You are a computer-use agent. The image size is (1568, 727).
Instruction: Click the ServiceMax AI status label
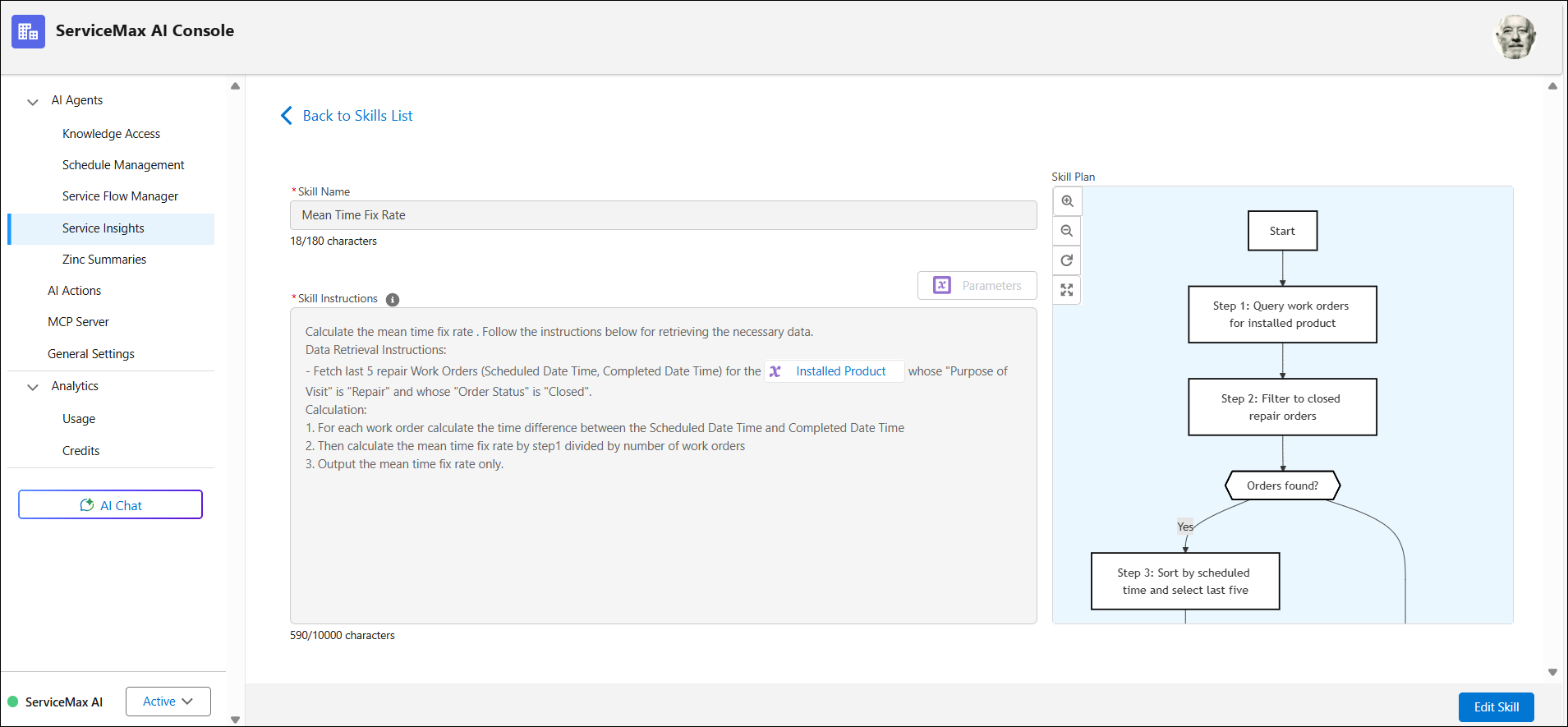(64, 702)
